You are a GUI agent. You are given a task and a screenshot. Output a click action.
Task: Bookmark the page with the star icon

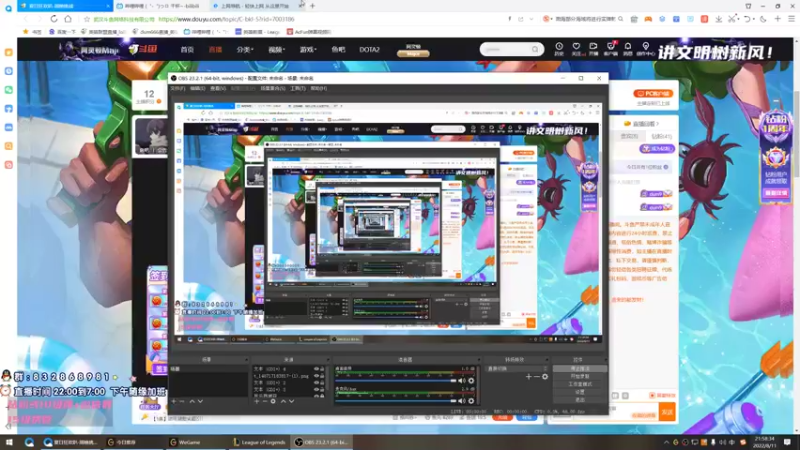click(x=87, y=19)
